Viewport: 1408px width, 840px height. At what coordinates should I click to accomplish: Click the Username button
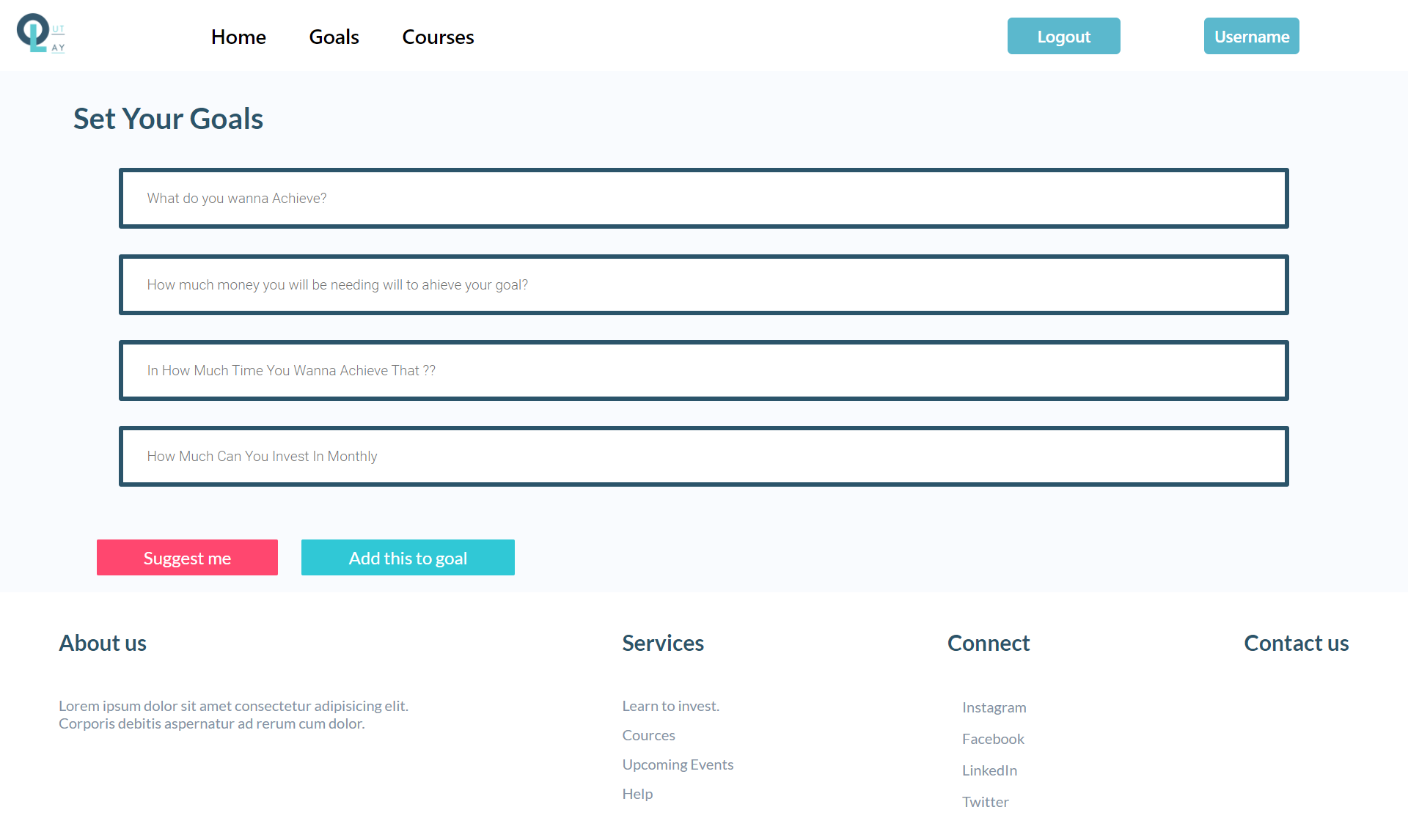[x=1251, y=36]
